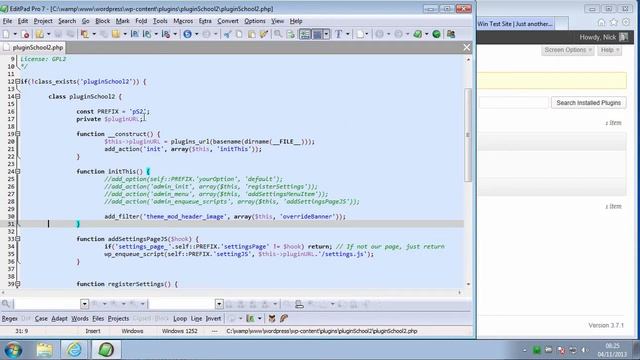Collapse fold at line 14 class pluginSchool2

[x=18, y=97]
